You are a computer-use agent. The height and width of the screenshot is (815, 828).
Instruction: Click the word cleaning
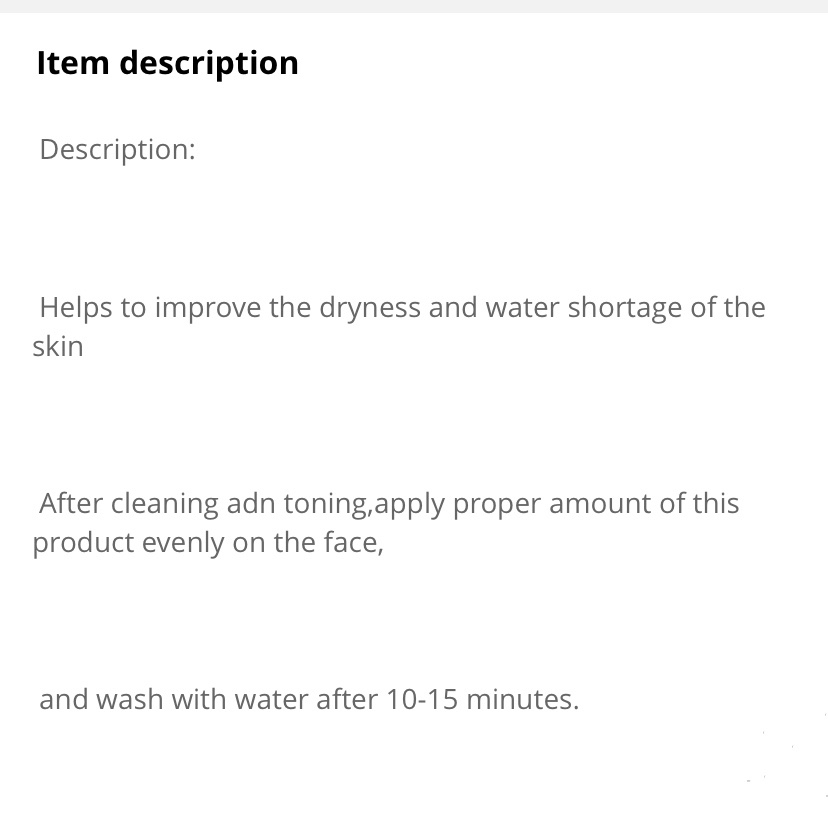click(165, 504)
